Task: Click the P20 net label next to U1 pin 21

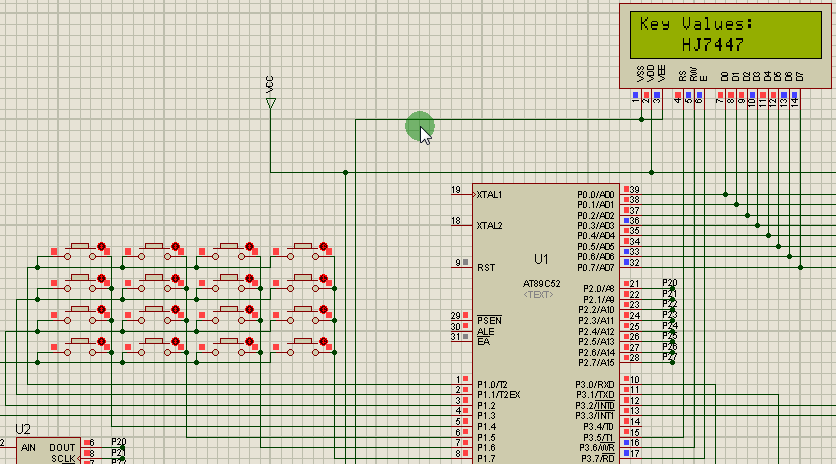Action: 670,283
